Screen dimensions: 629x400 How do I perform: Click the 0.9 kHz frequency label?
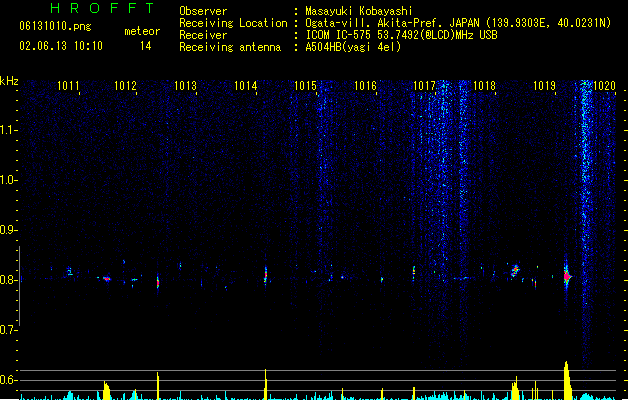(8, 230)
